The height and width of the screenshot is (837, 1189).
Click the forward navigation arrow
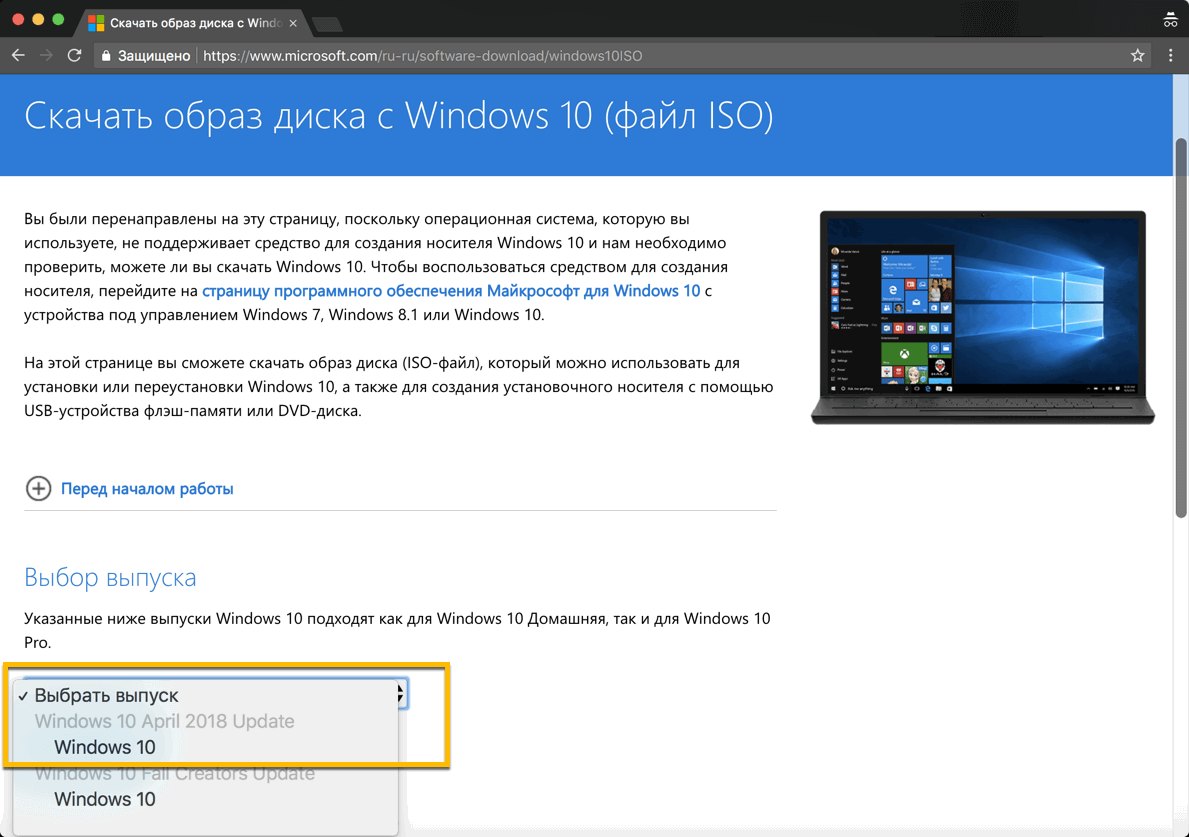[46, 55]
